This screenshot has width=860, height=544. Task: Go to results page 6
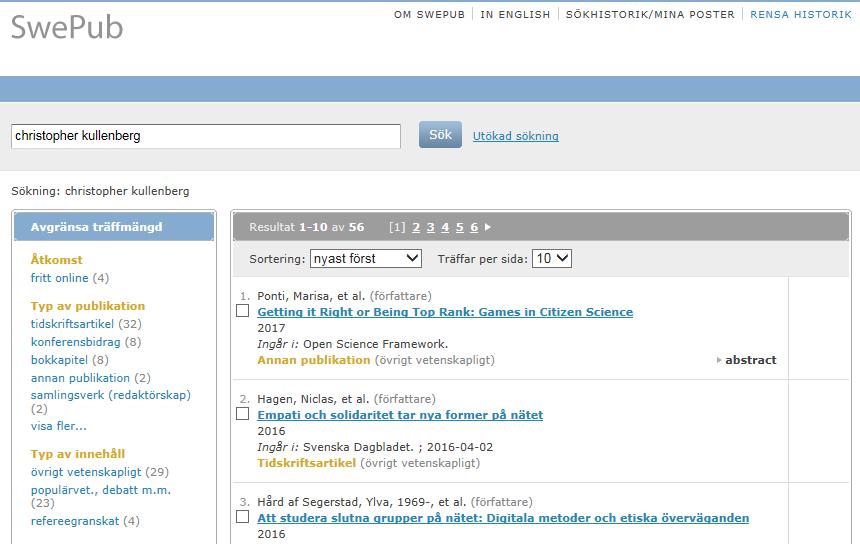point(474,227)
